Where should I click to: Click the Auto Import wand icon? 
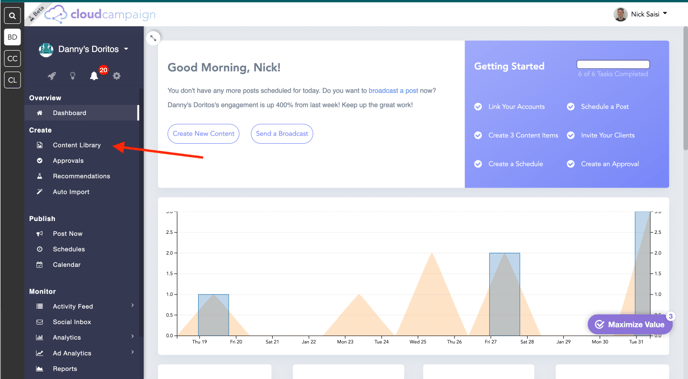click(x=39, y=192)
